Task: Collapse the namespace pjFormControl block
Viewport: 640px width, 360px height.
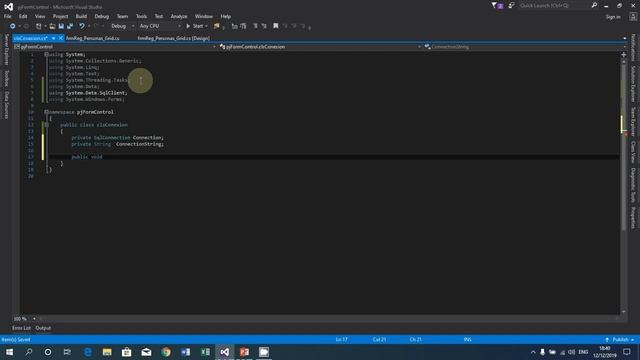Action: [x=47, y=112]
